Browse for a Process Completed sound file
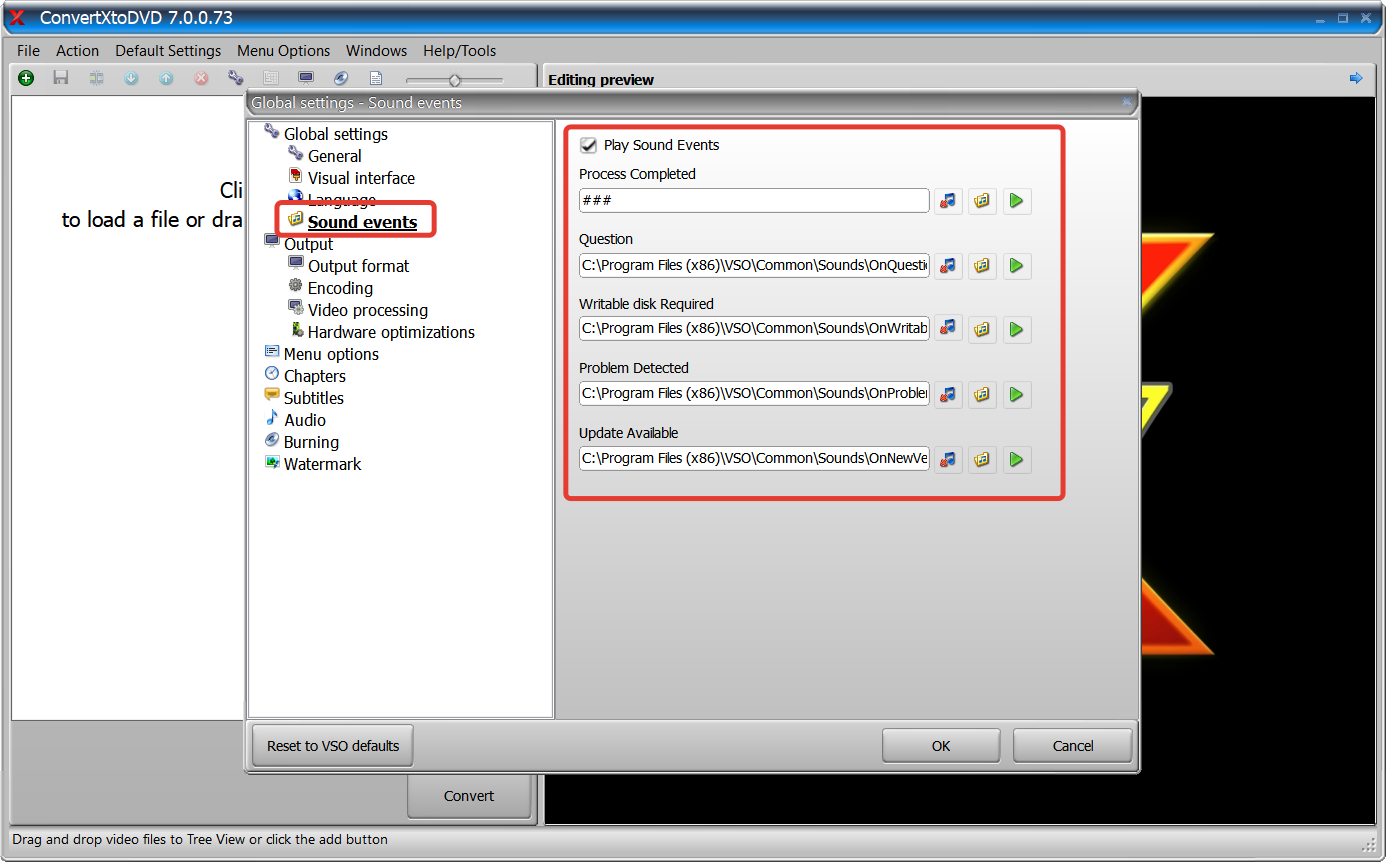This screenshot has height=862, width=1386. pyautogui.click(x=982, y=201)
